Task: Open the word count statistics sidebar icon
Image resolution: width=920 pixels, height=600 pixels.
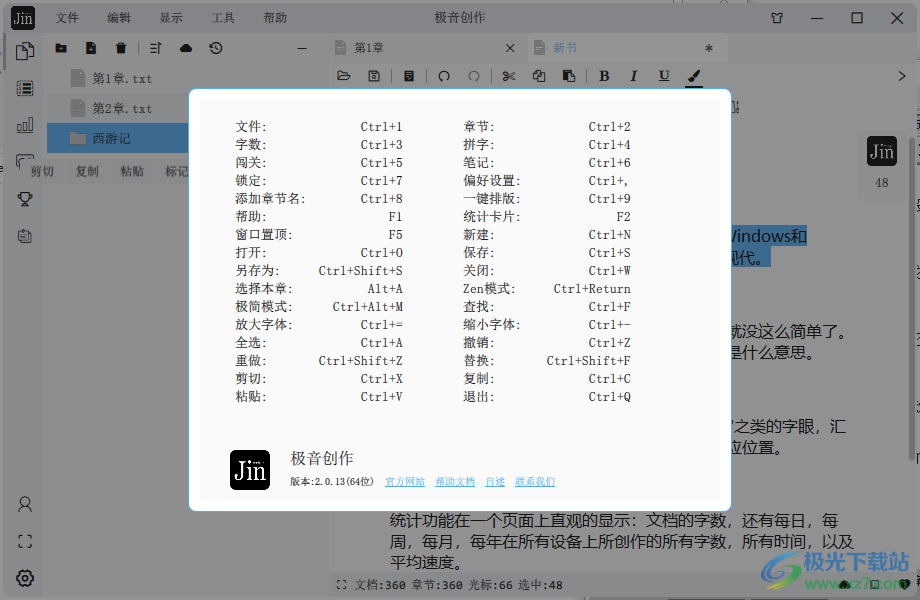Action: click(x=25, y=125)
